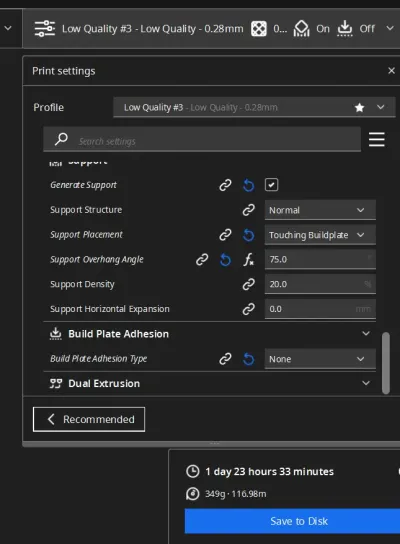400x544 pixels.
Task: Click the star icon in Profile field
Action: point(359,108)
